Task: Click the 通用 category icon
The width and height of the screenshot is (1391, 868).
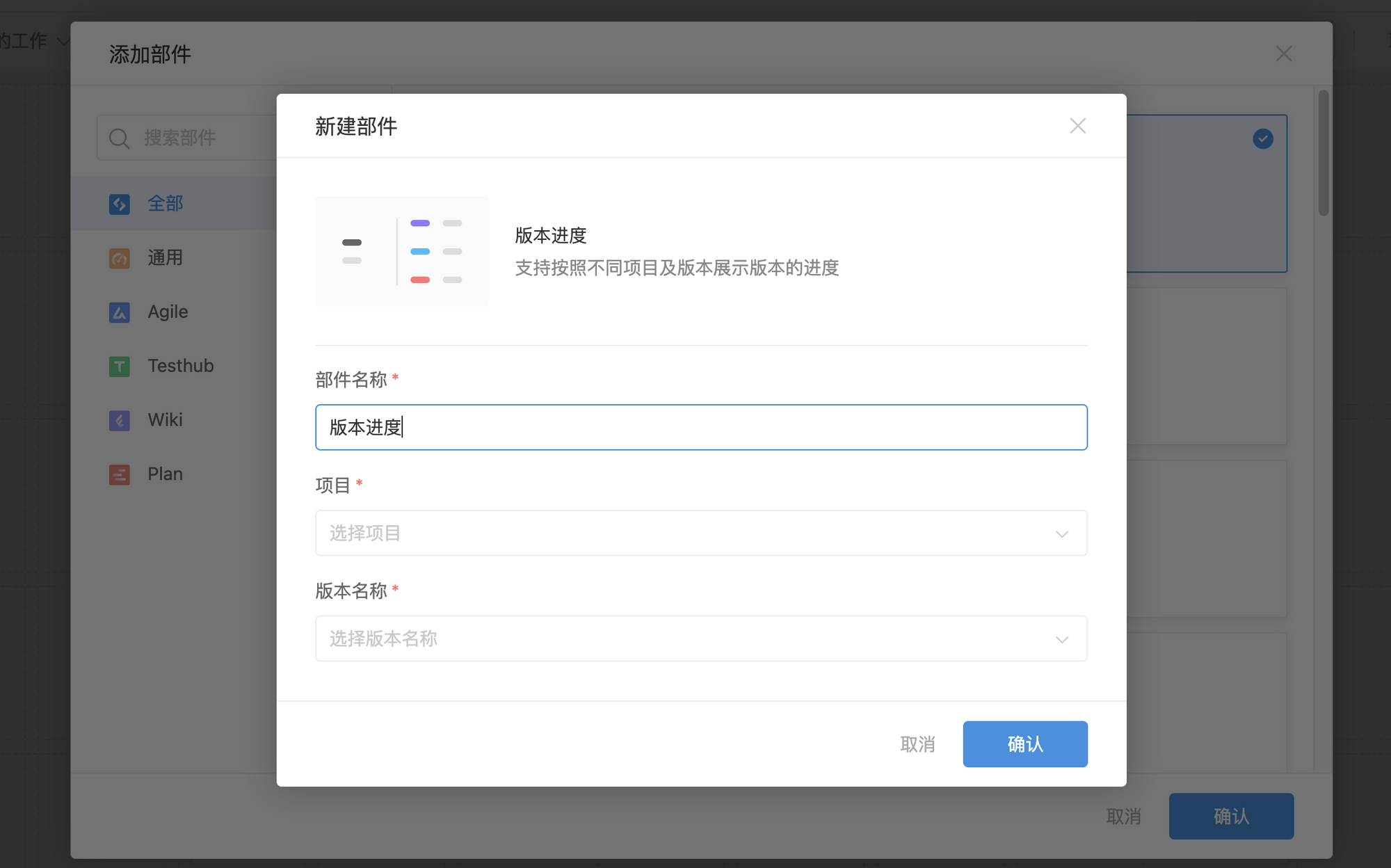Action: point(120,258)
